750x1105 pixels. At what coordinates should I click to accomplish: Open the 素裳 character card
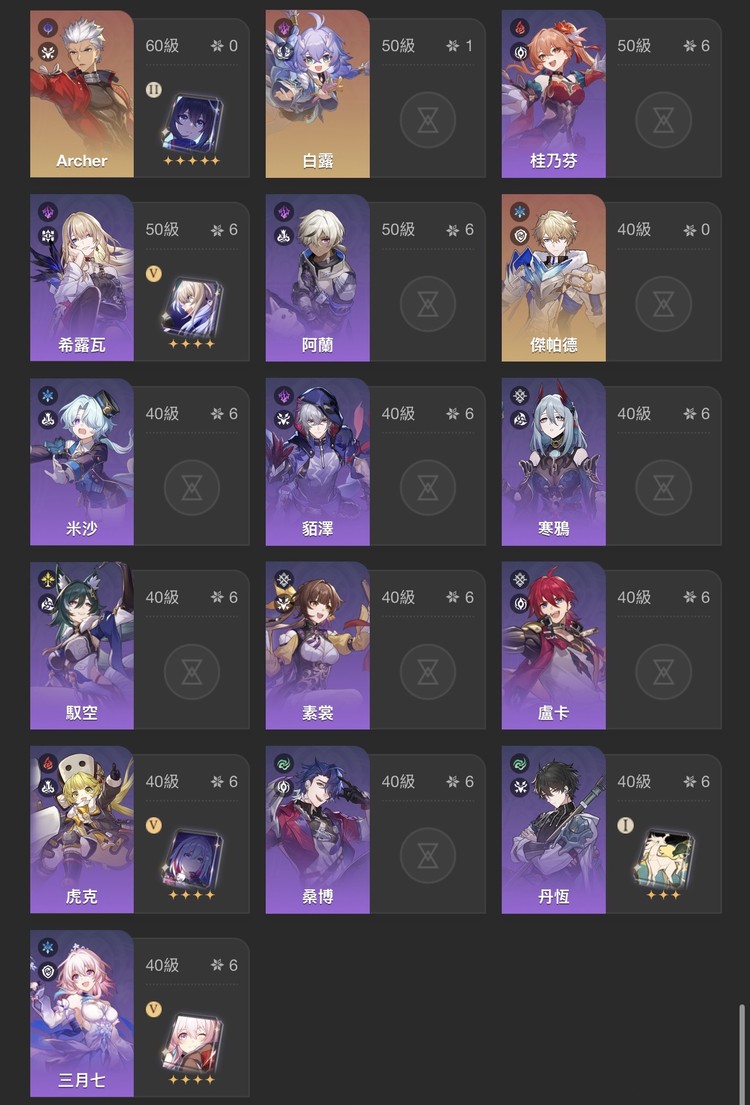click(317, 646)
